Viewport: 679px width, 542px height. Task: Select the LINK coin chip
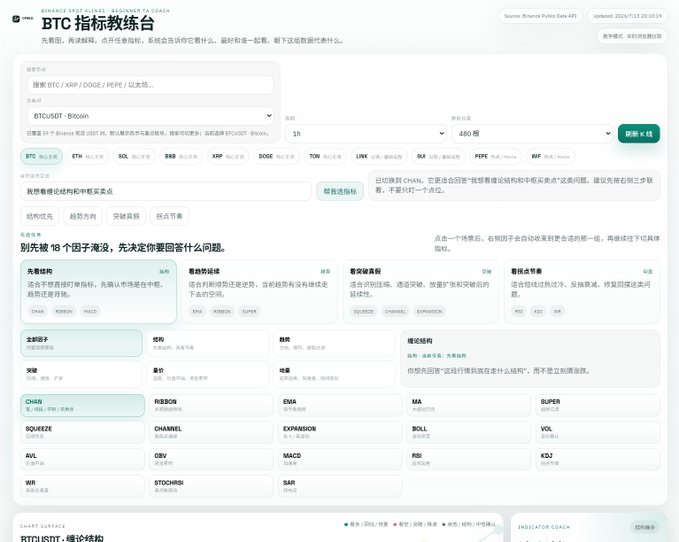pos(379,156)
